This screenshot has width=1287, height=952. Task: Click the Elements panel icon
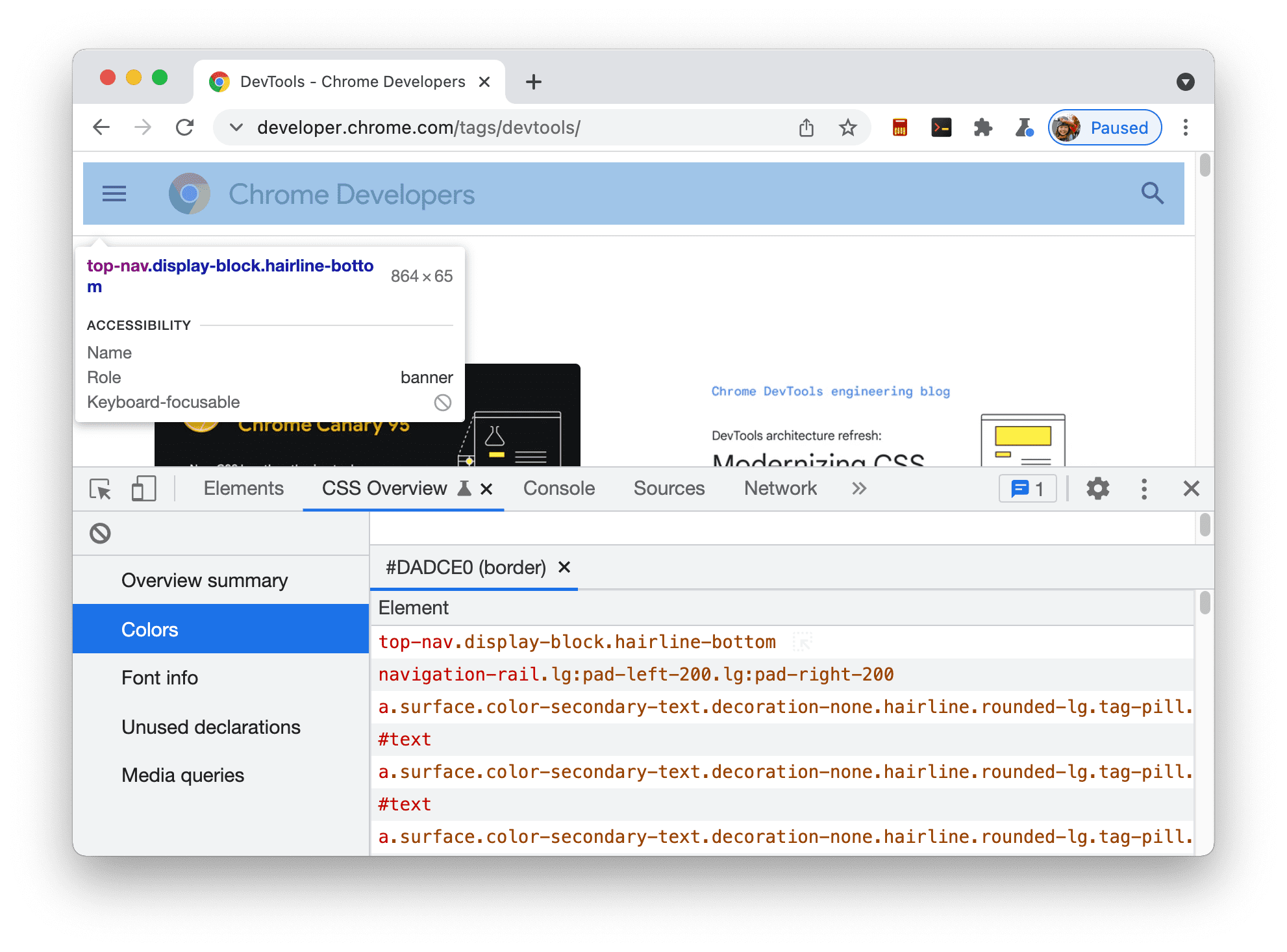[243, 489]
